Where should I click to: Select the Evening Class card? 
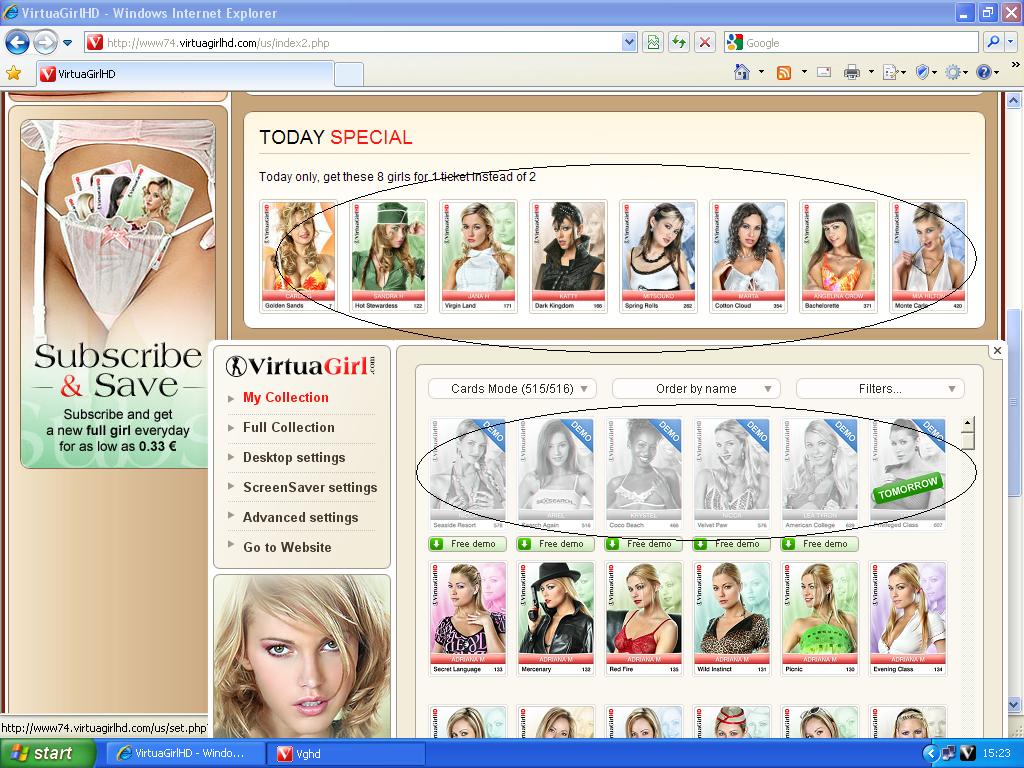(x=908, y=618)
